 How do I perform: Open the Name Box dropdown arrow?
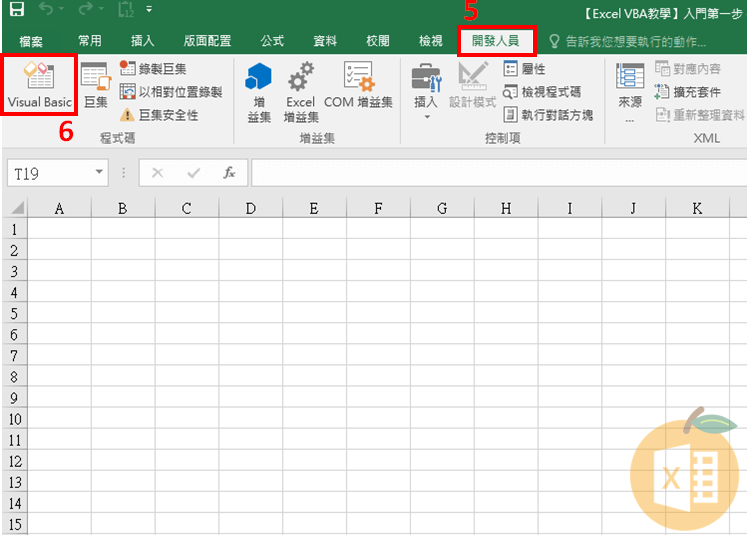(99, 173)
